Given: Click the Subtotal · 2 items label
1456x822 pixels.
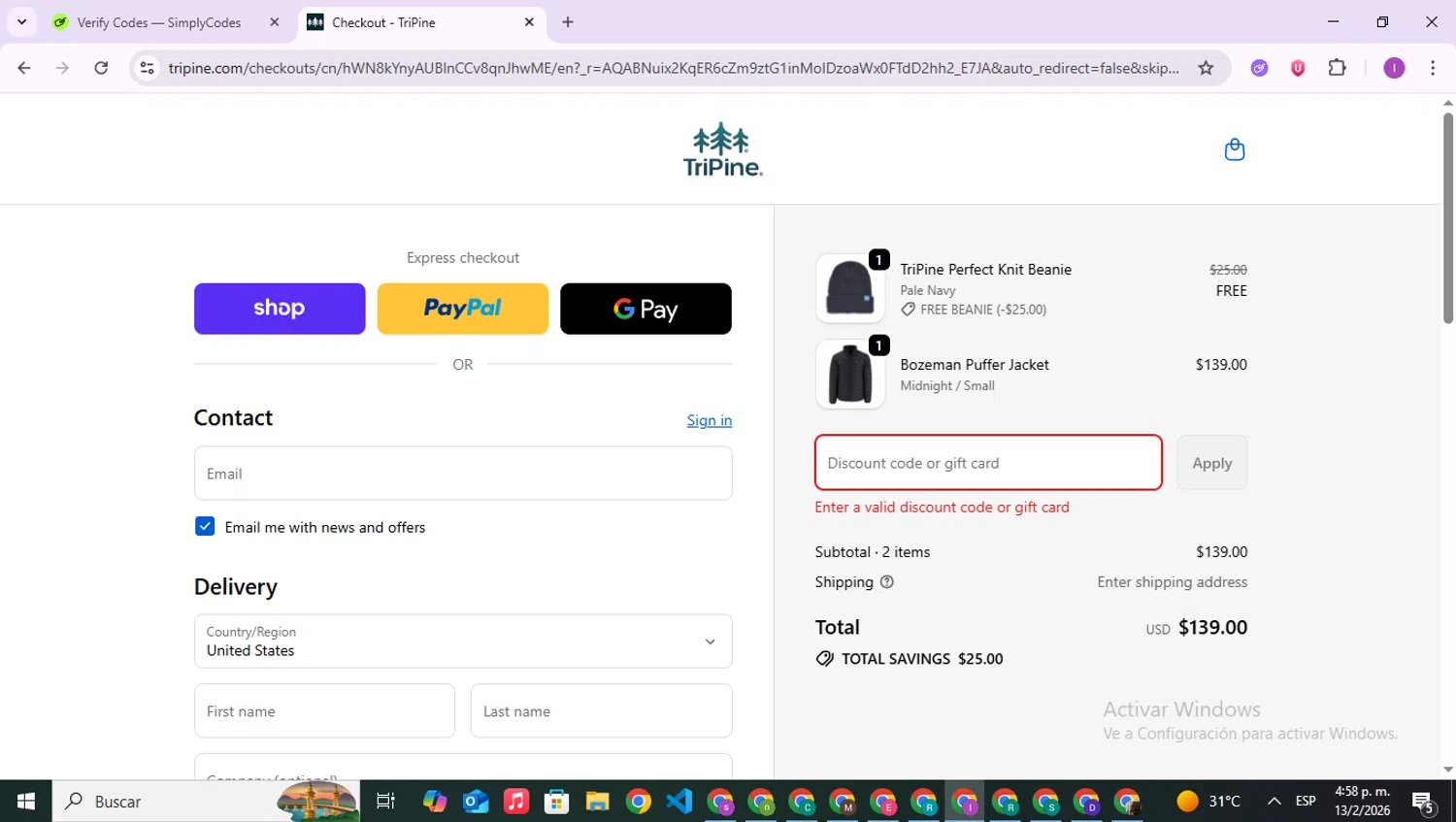Looking at the screenshot, I should 873,552.
